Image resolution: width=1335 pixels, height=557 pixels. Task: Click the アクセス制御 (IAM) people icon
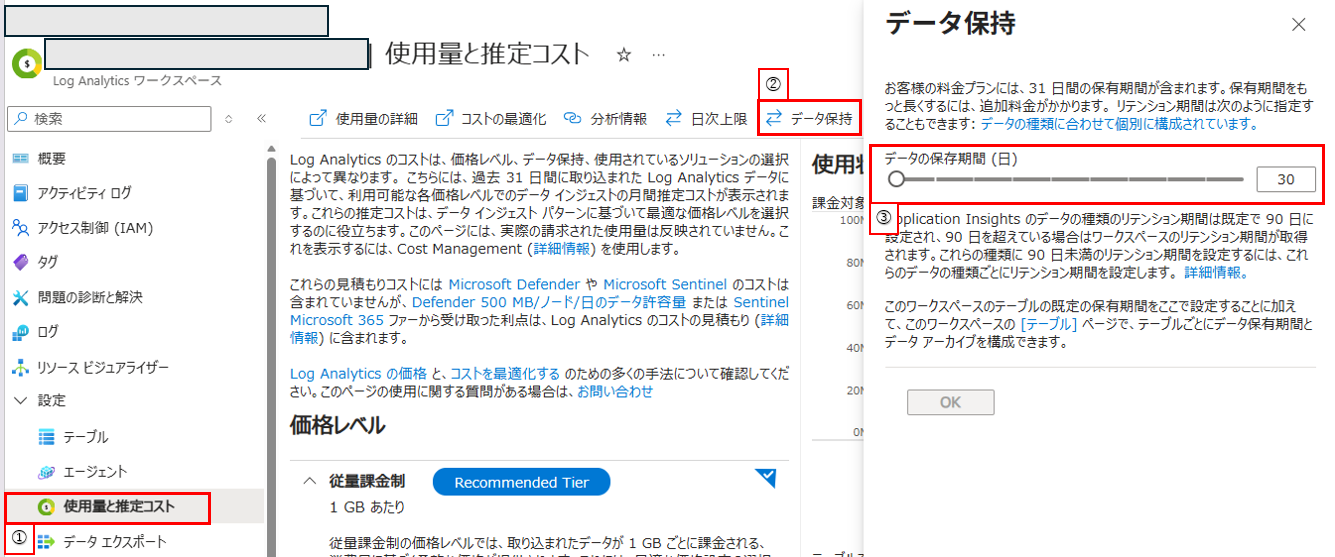[x=20, y=228]
